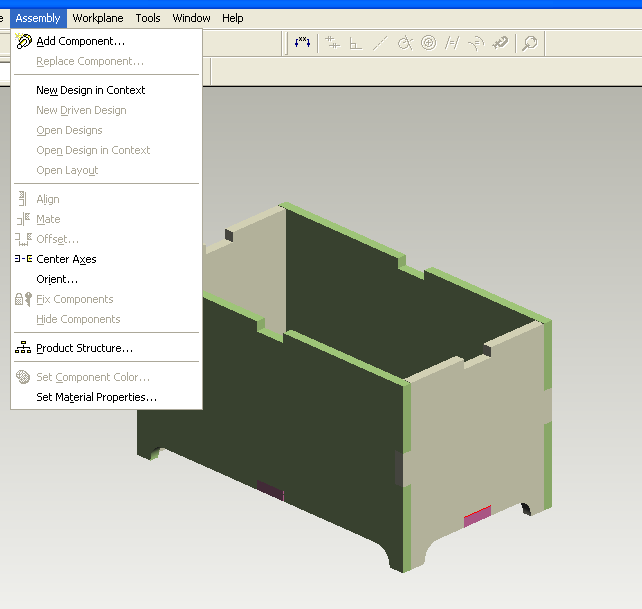The image size is (642, 609).
Task: Click the pink slot on box front panel
Action: point(477,516)
